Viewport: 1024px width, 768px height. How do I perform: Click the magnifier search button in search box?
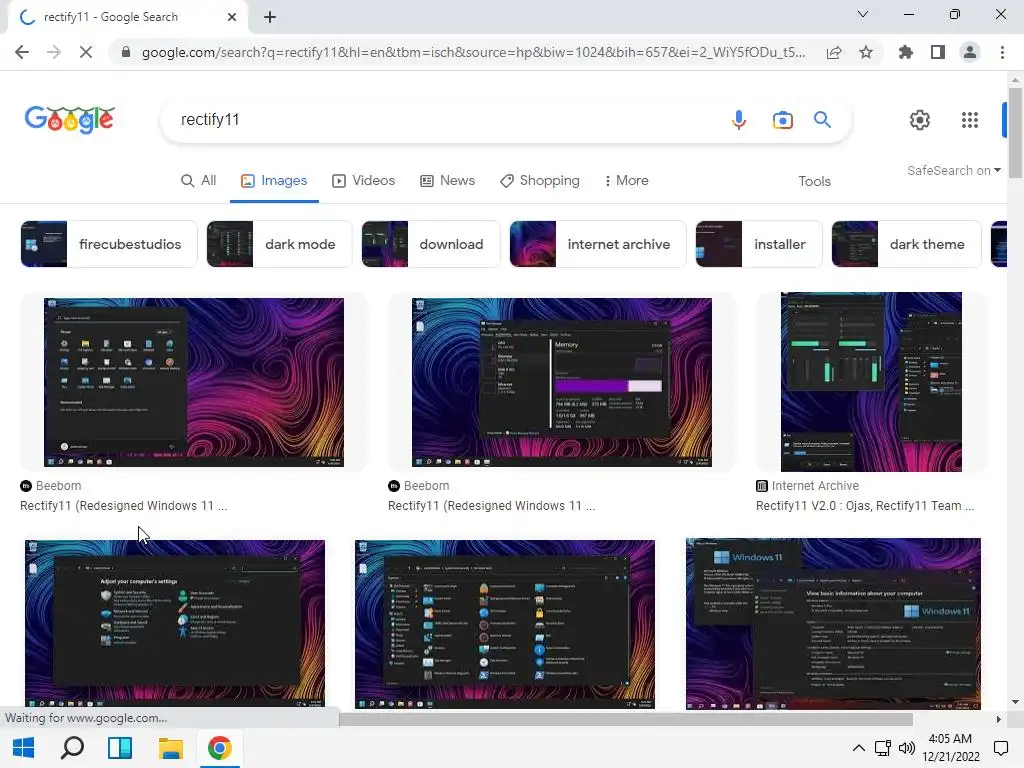(x=822, y=120)
